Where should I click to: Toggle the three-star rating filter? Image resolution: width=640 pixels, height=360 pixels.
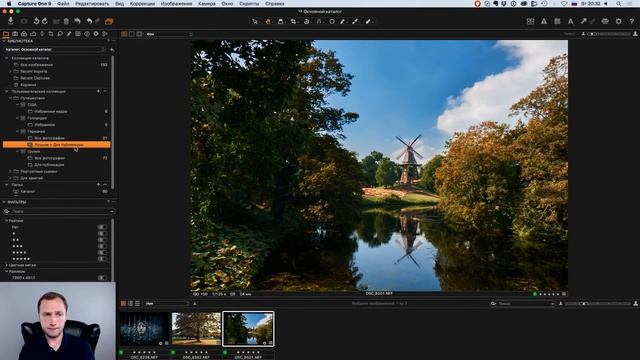[102, 246]
